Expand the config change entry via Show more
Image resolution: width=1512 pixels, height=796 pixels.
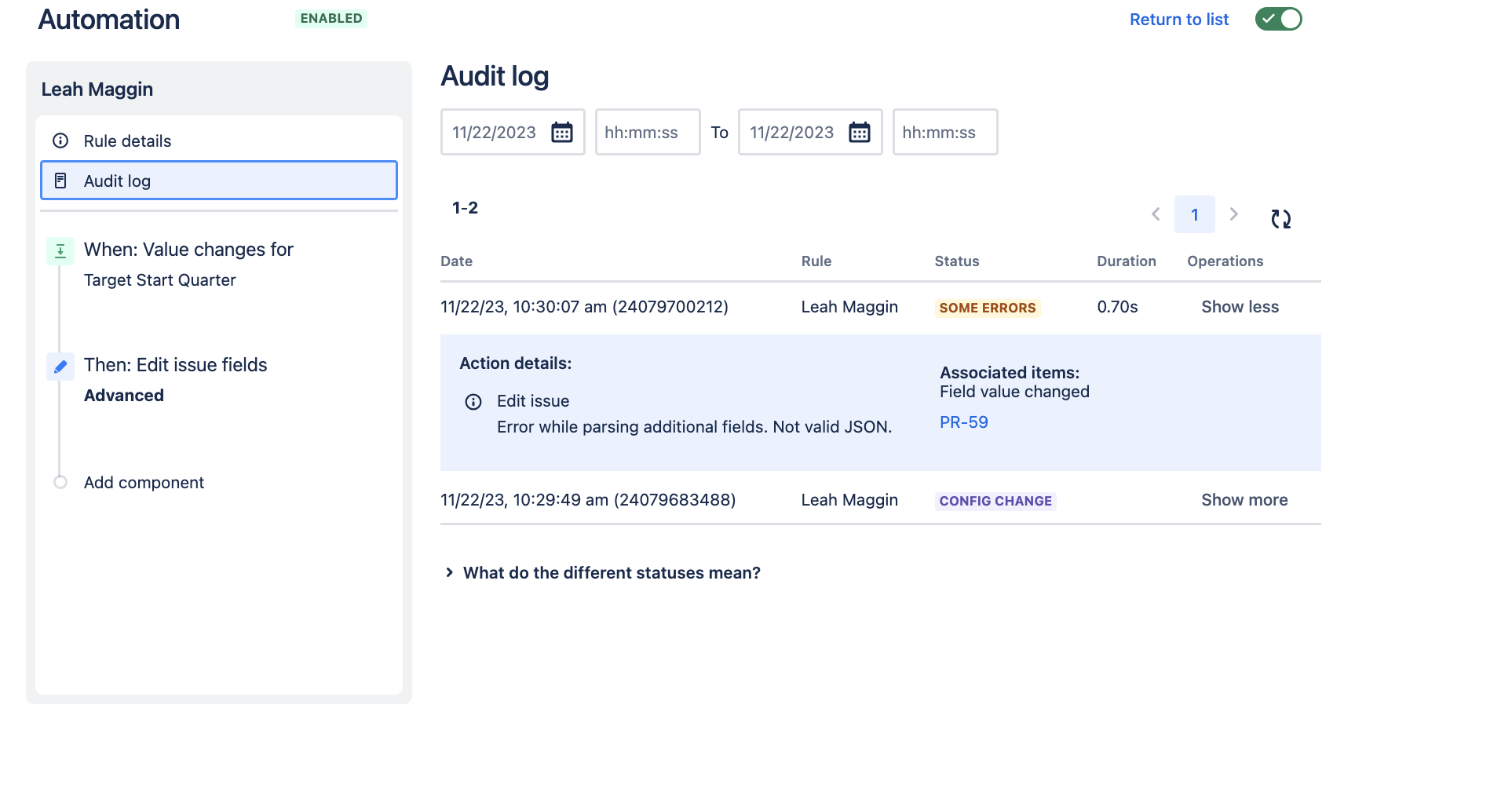1244,499
